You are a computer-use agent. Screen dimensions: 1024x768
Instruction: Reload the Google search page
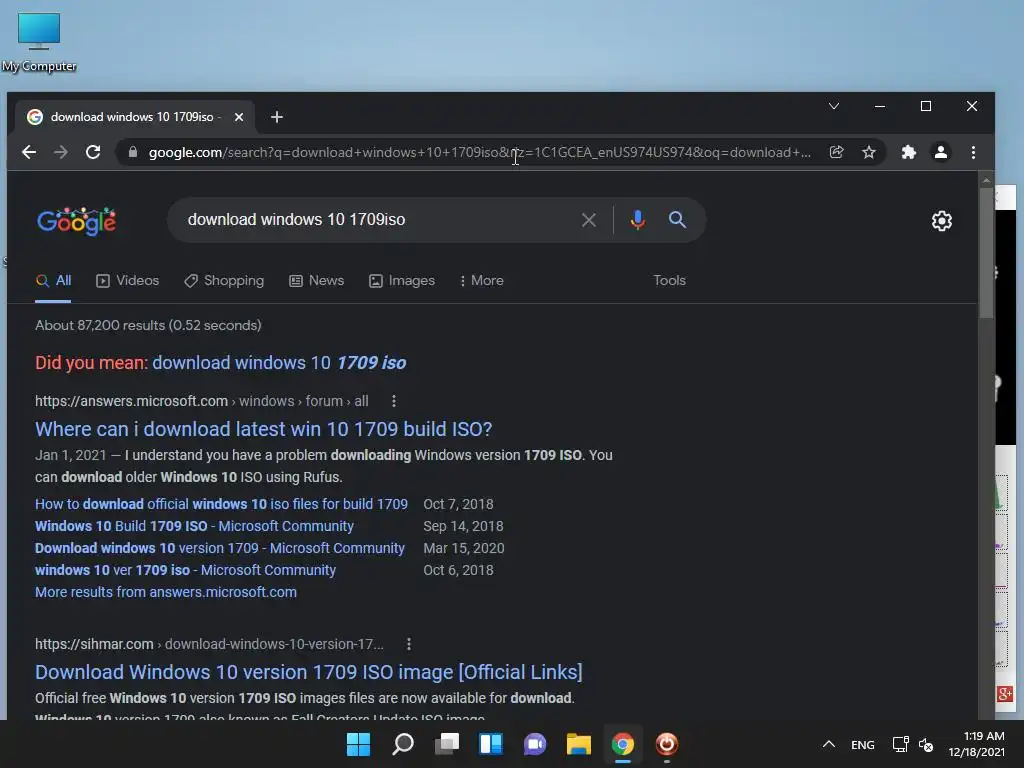click(x=93, y=152)
